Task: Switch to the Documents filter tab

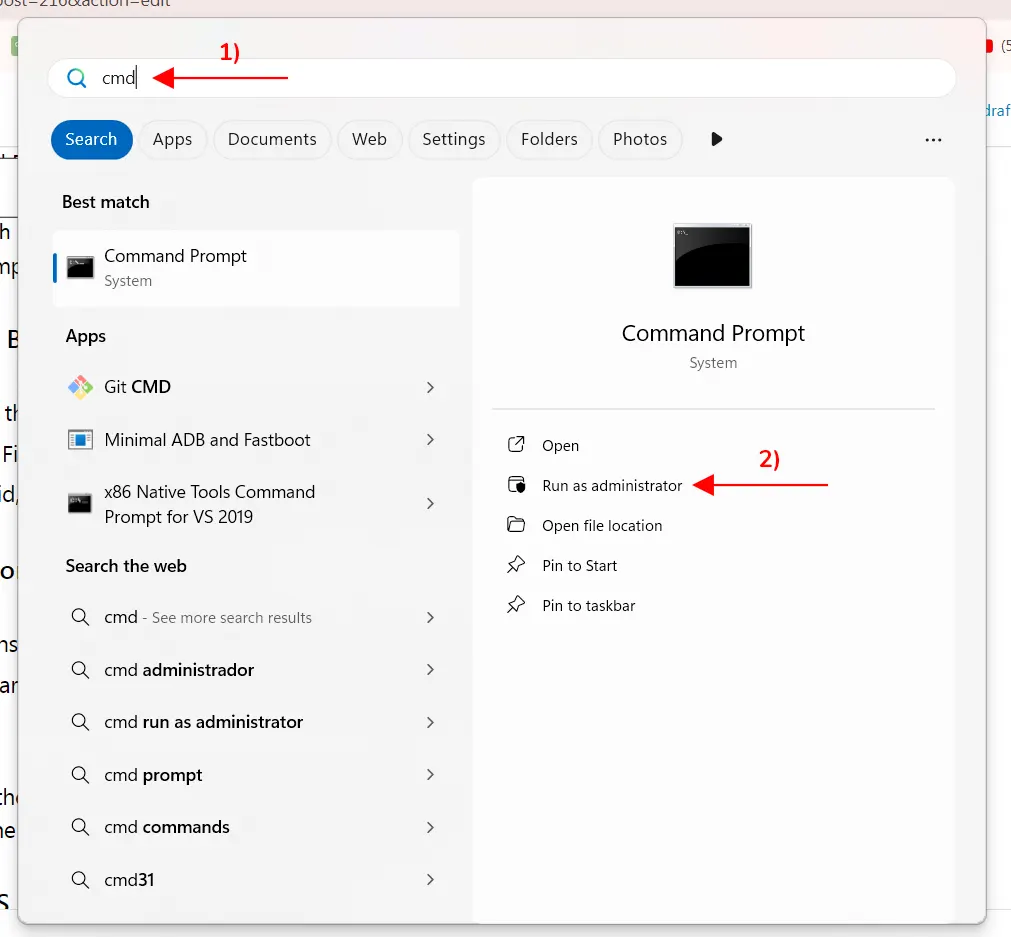Action: 272,140
